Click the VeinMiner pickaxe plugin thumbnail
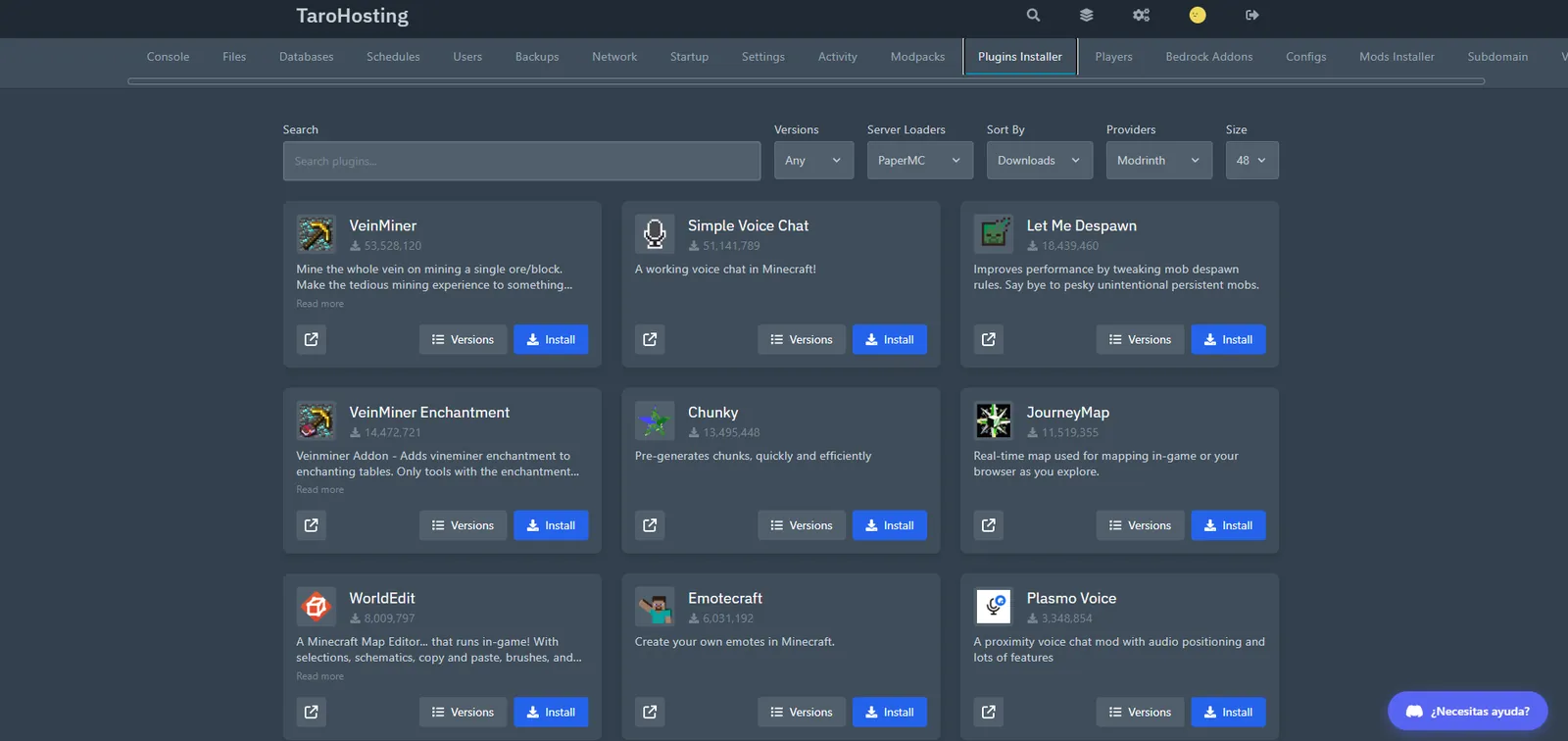This screenshot has width=1568, height=741. click(x=316, y=234)
